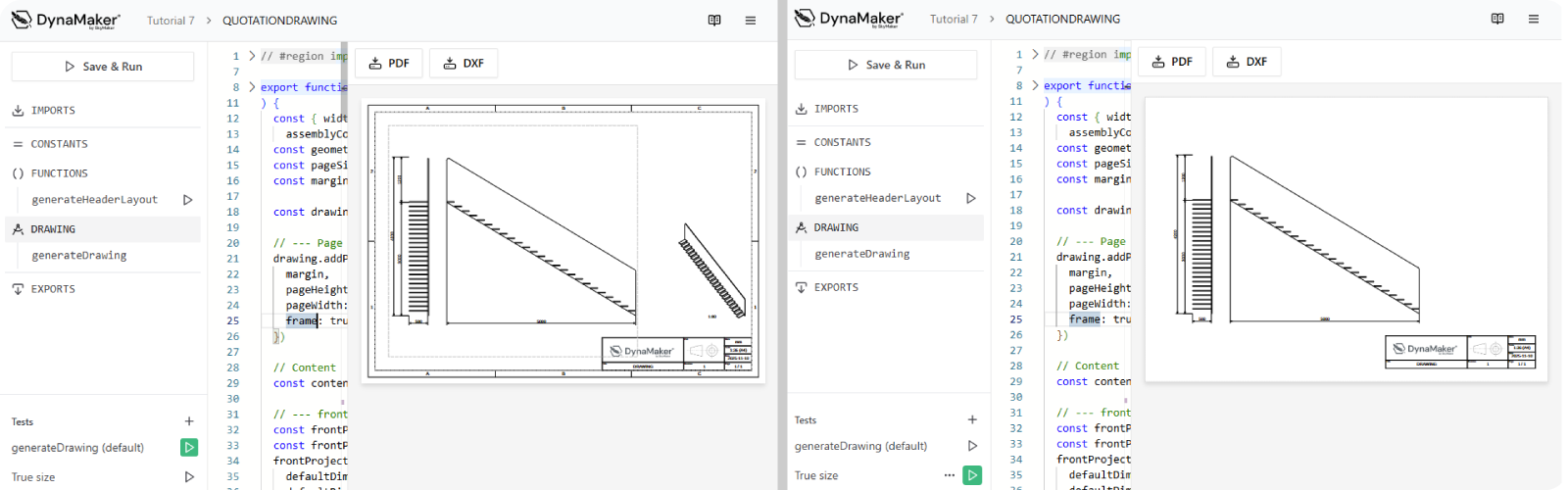
Task: Open the hamburger menu in right pane
Action: pos(1534,19)
